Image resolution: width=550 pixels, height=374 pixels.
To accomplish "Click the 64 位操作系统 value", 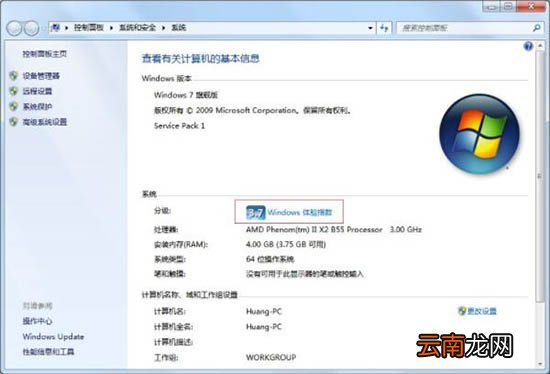I will [x=270, y=259].
